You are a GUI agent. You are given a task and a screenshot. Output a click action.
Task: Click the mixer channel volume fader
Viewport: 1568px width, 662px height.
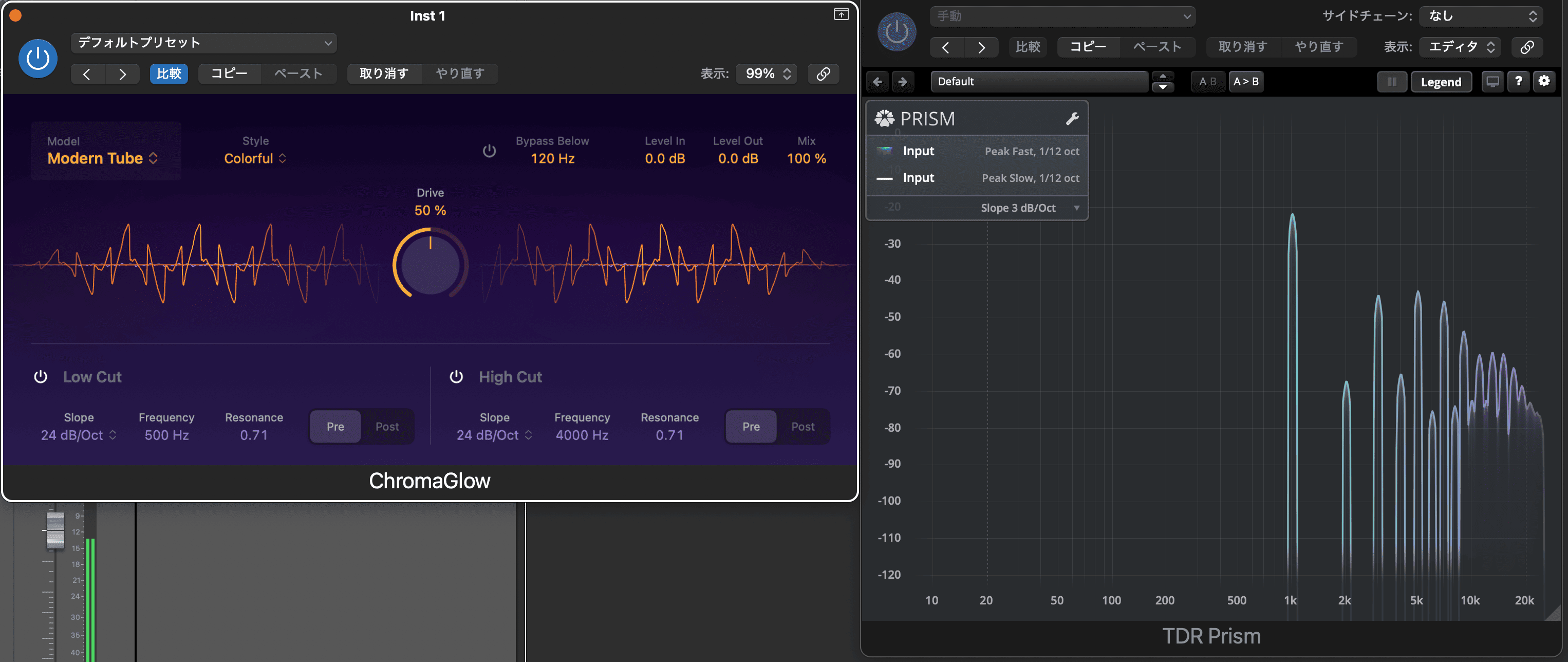pyautogui.click(x=55, y=530)
